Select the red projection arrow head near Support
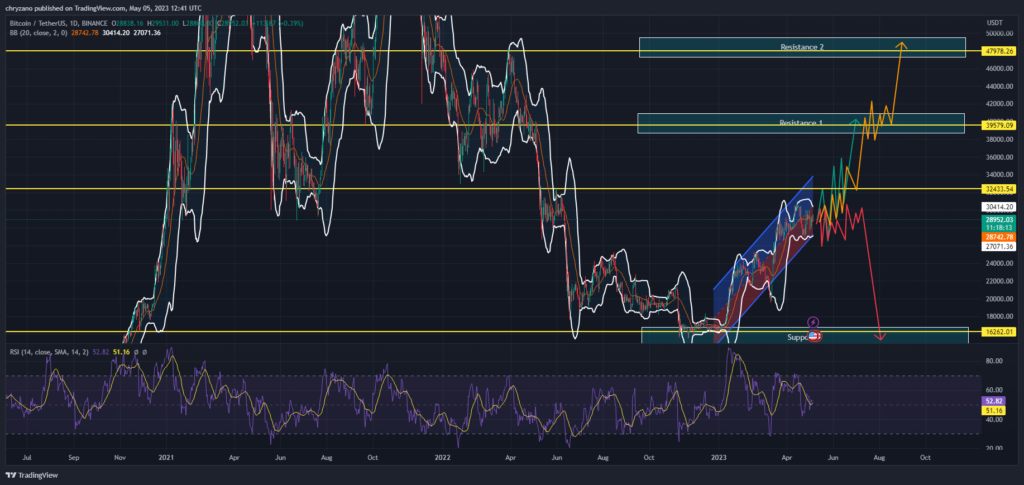This screenshot has width=1024, height=485. point(880,337)
